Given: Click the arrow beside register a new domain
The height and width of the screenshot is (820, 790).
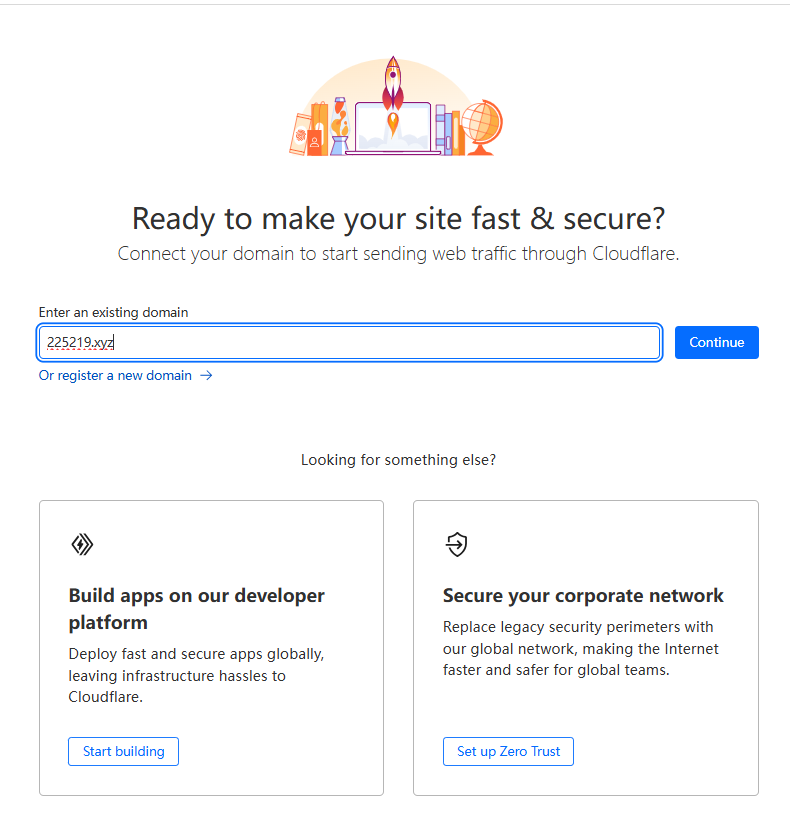Looking at the screenshot, I should [x=206, y=376].
